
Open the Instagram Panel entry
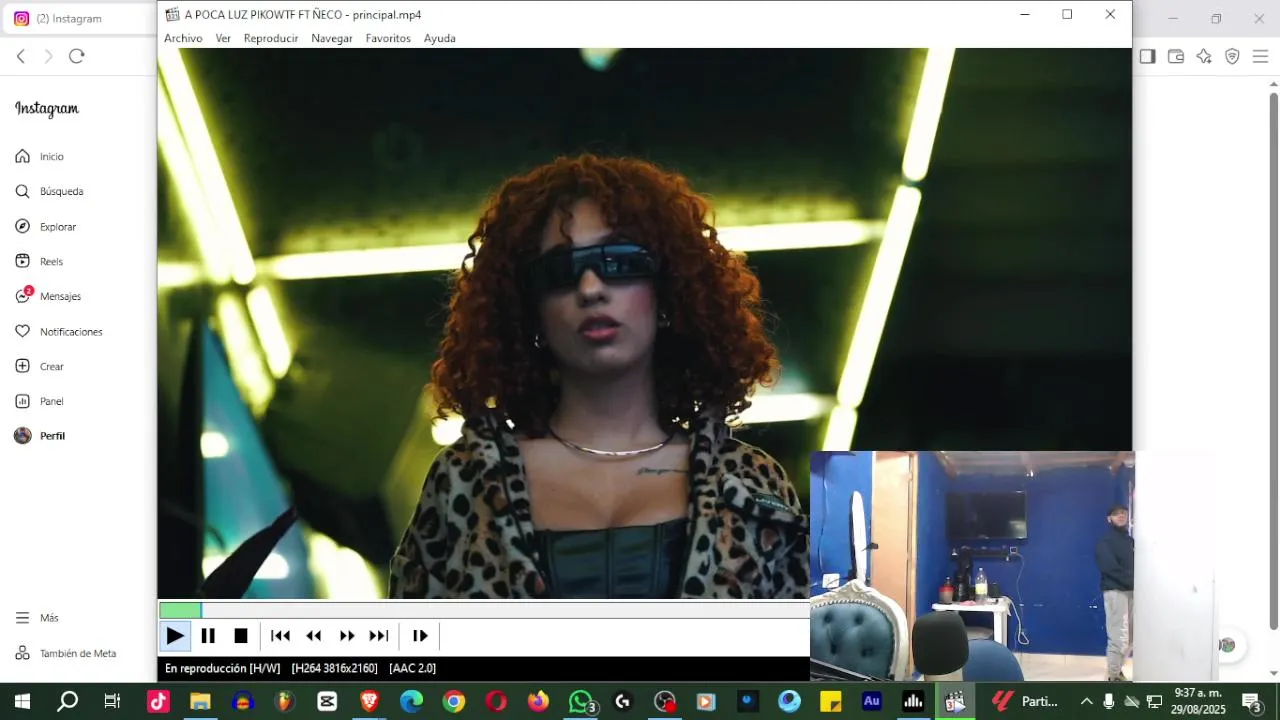pos(40,402)
